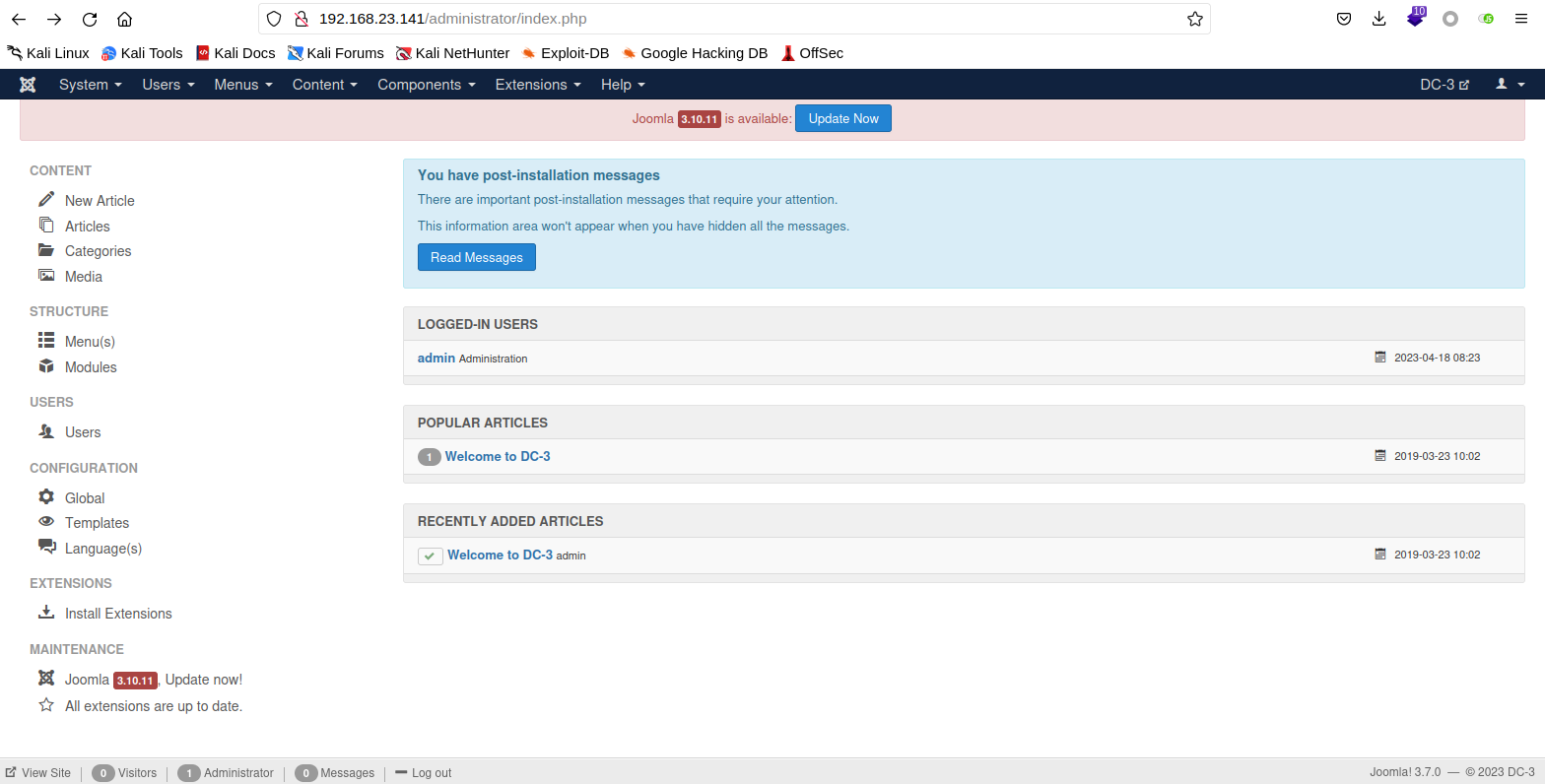Click the Modules cube icon

tap(46, 365)
